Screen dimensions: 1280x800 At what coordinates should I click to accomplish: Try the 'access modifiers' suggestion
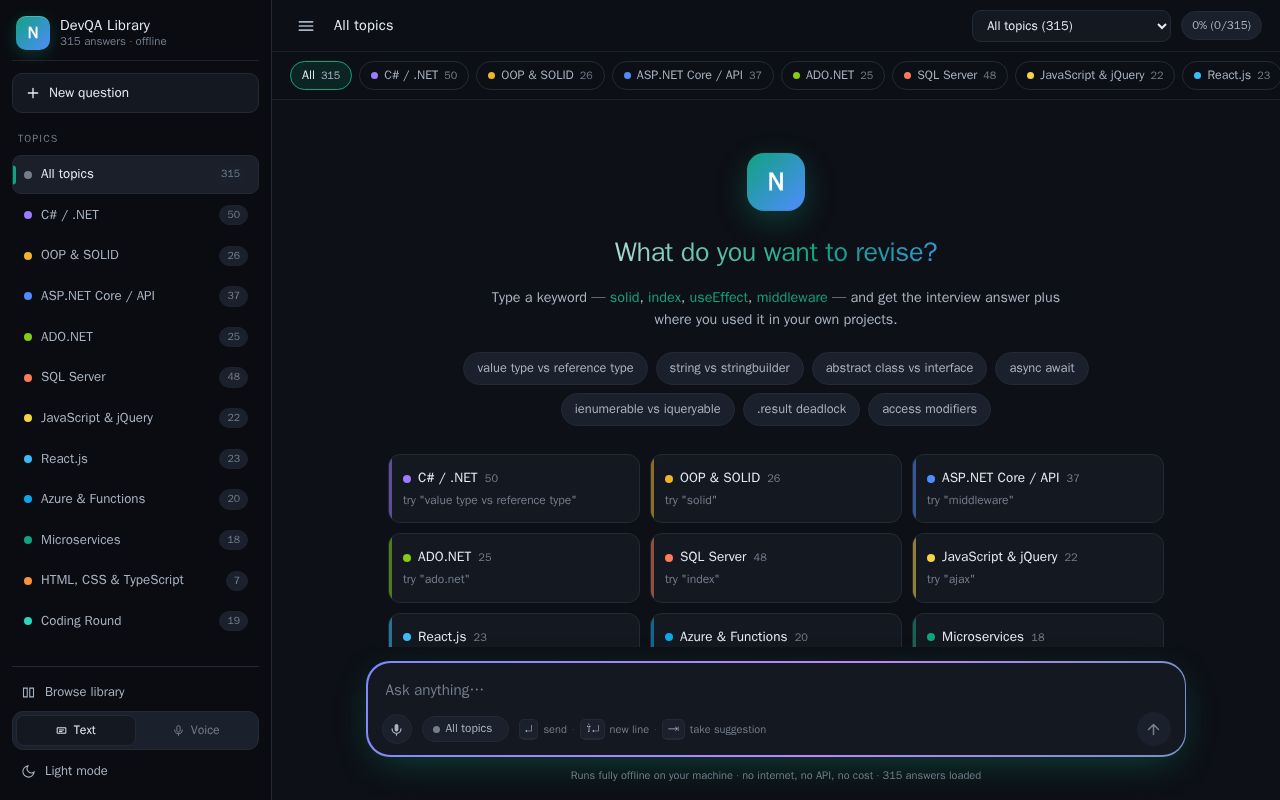pos(929,409)
